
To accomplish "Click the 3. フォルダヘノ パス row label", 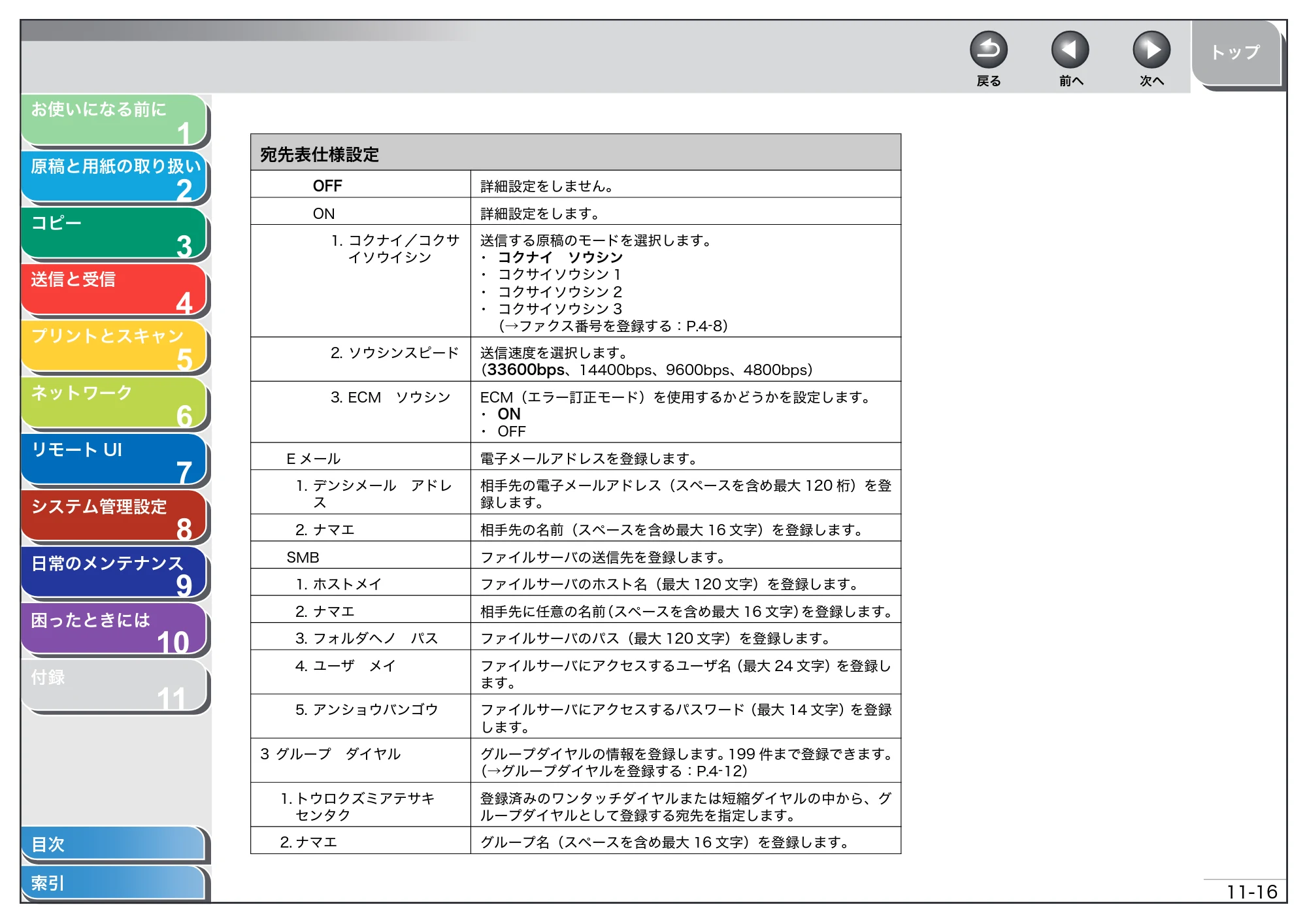I will click(367, 638).
